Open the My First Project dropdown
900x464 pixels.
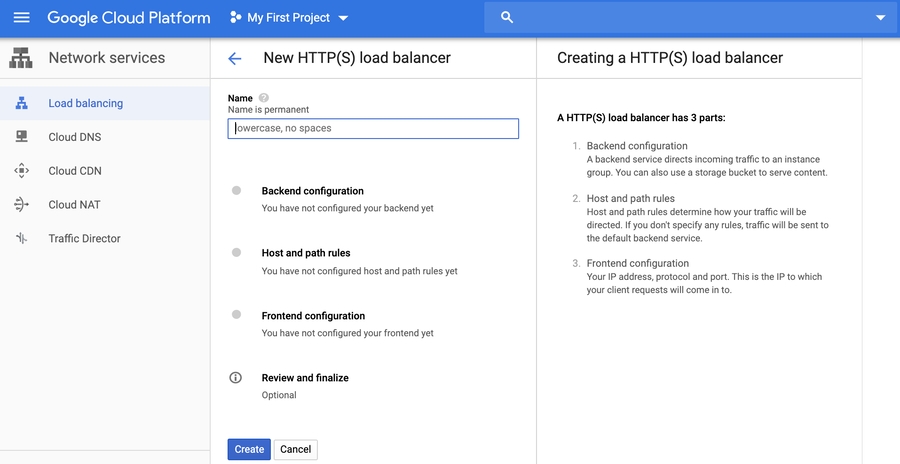(289, 18)
